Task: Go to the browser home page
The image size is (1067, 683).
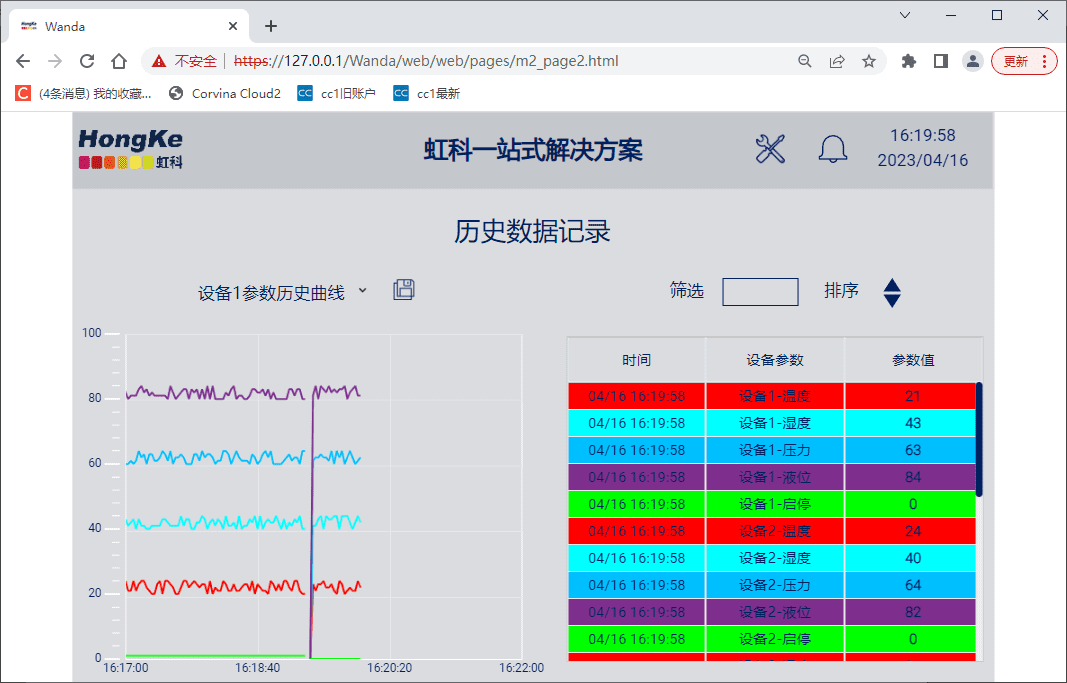Action: (x=119, y=61)
